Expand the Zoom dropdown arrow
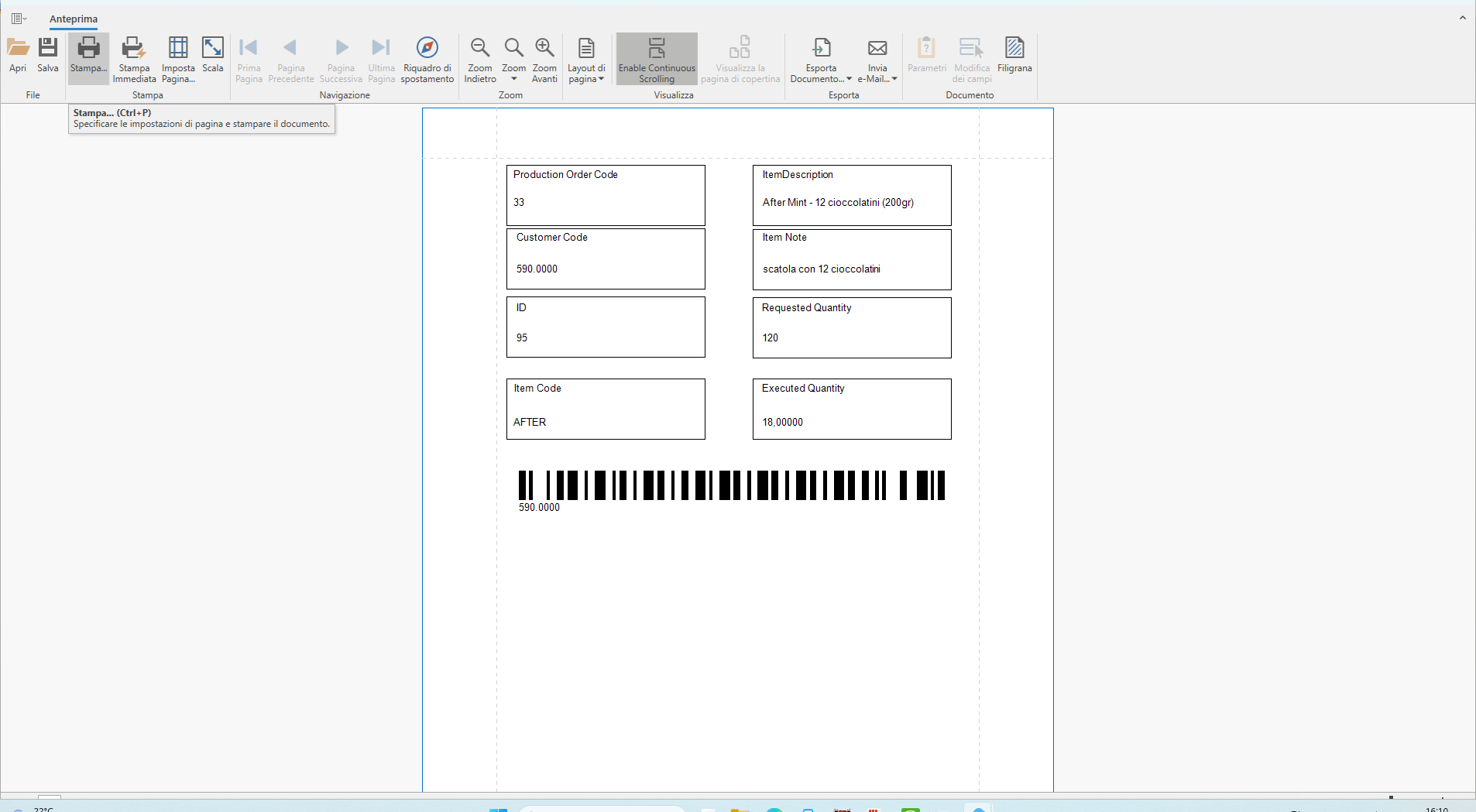This screenshot has height=812, width=1476. [513, 79]
